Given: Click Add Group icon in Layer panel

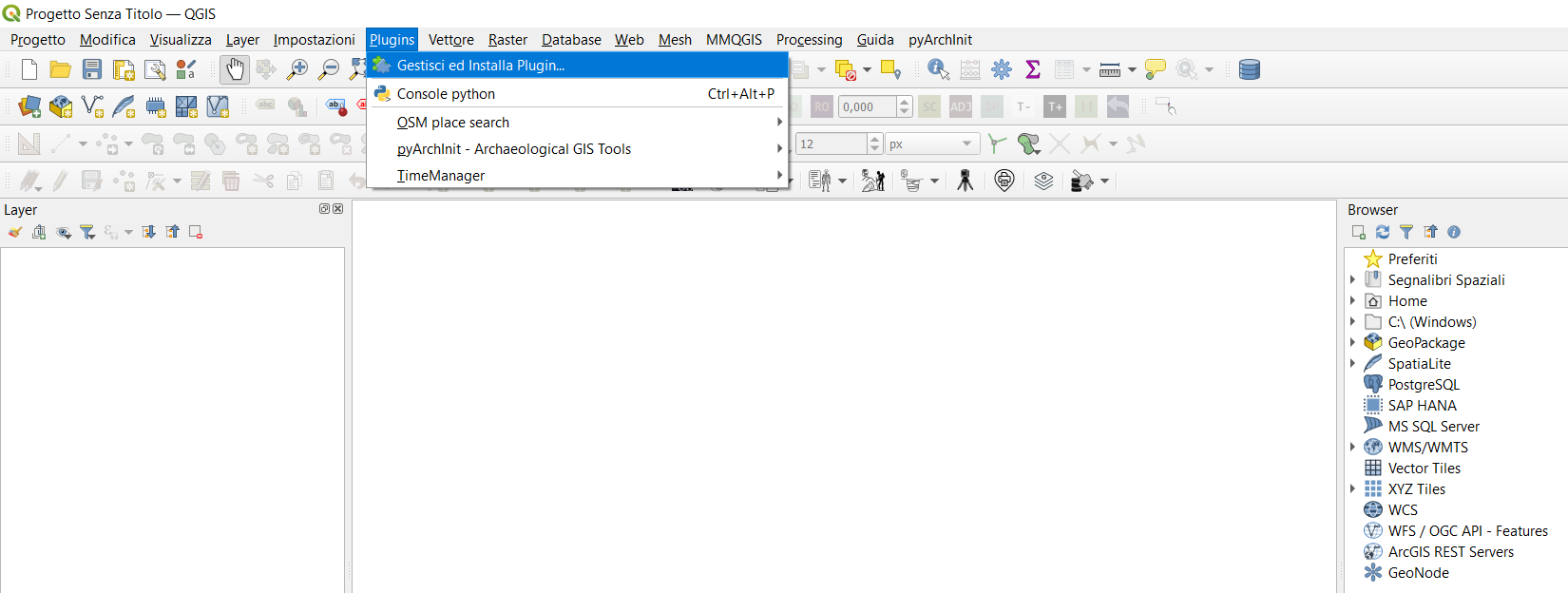Looking at the screenshot, I should click(x=39, y=232).
